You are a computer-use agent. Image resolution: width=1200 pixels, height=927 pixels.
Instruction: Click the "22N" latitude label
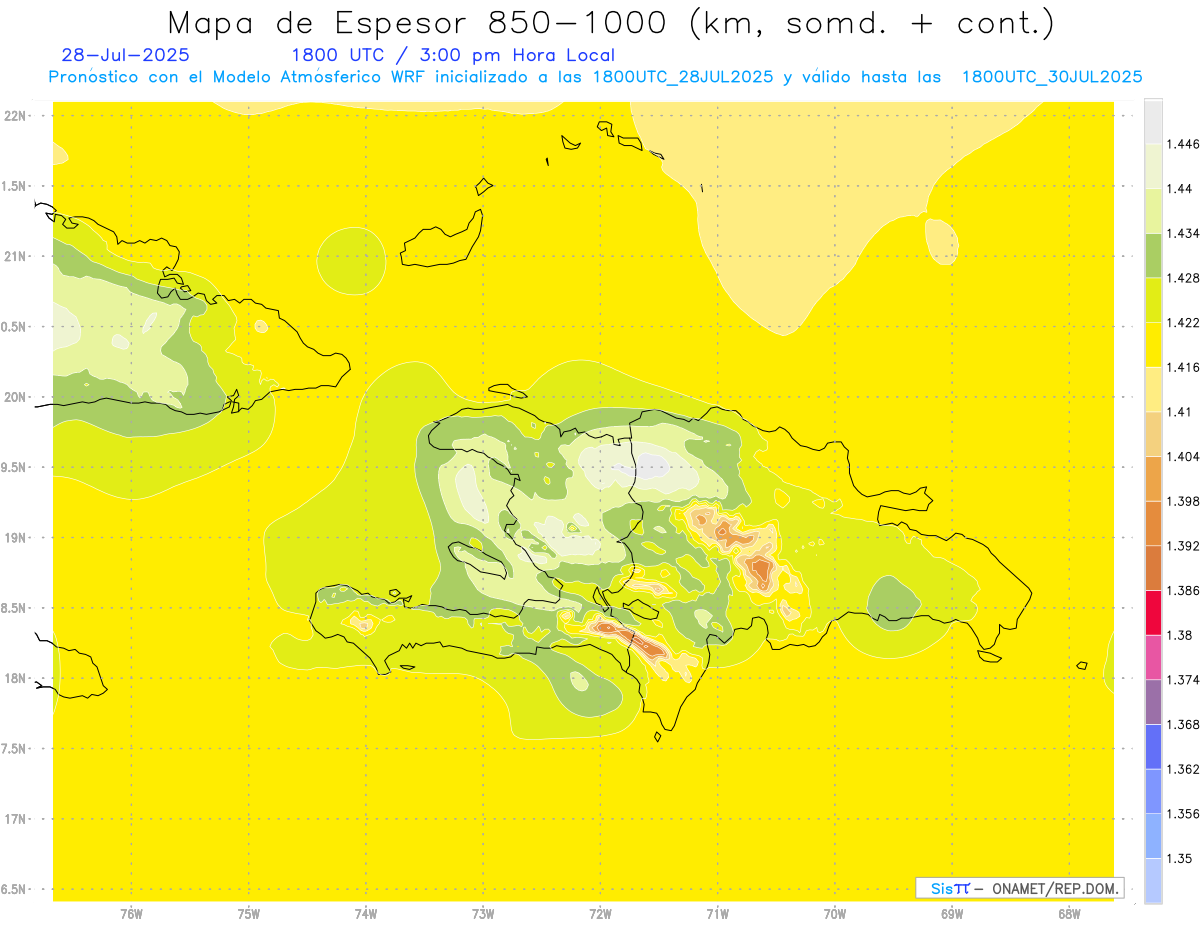(15, 116)
